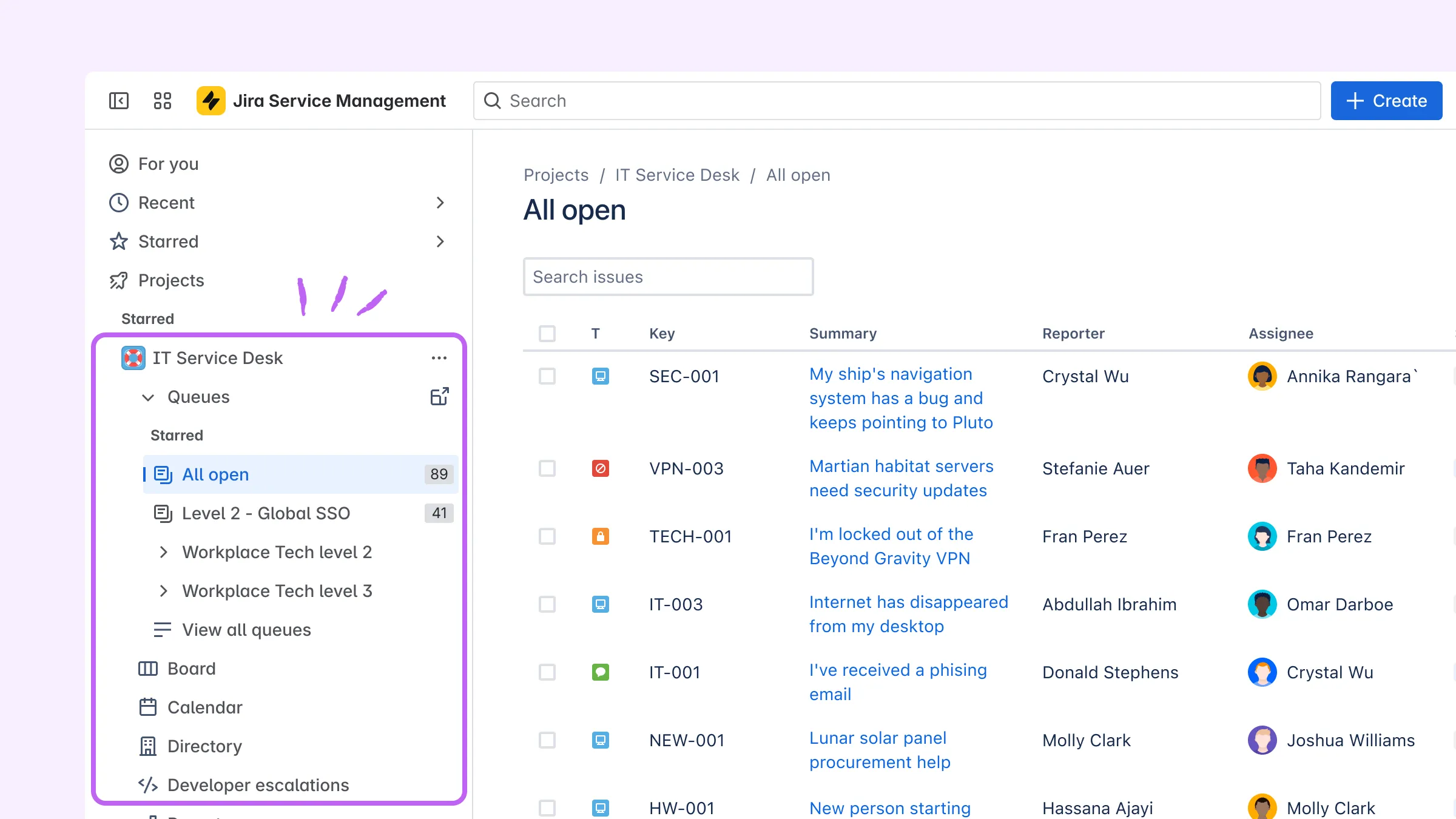Open the app switcher grid

[x=161, y=100]
